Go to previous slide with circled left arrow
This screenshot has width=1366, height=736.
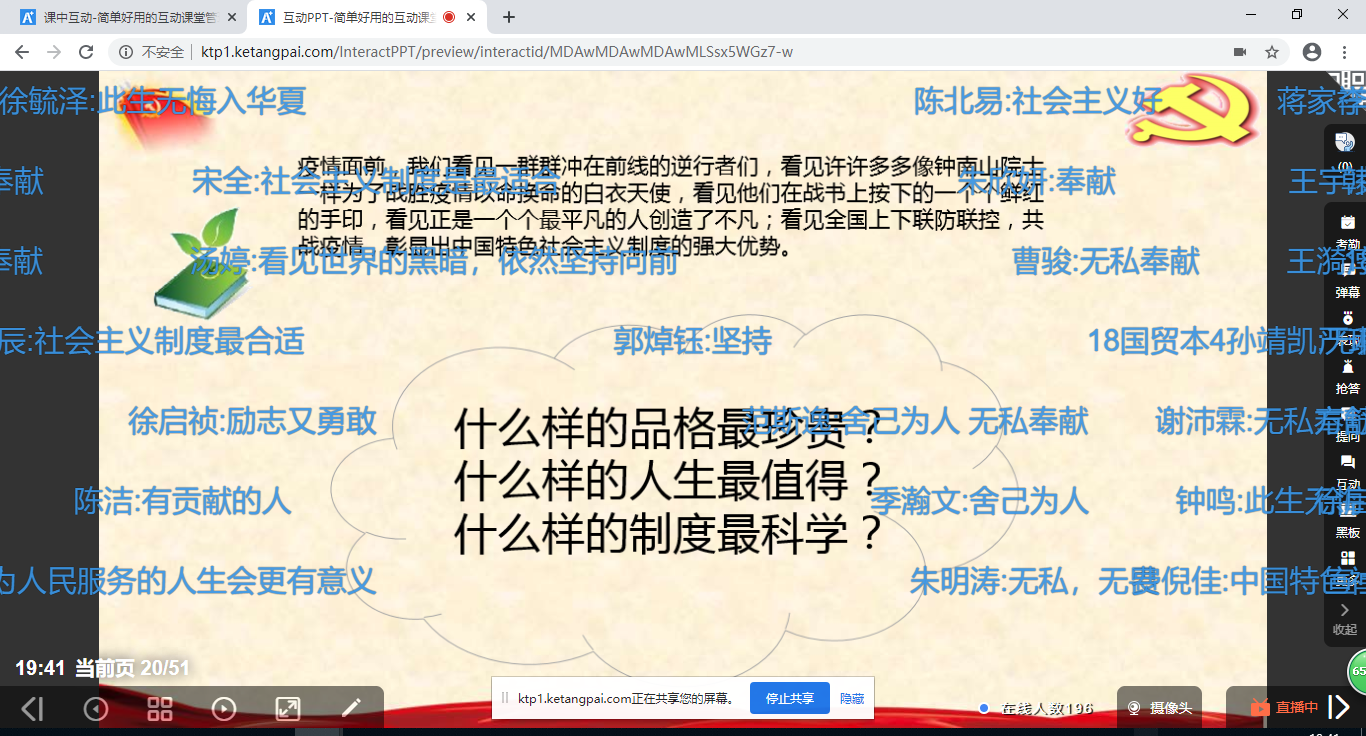coord(96,709)
